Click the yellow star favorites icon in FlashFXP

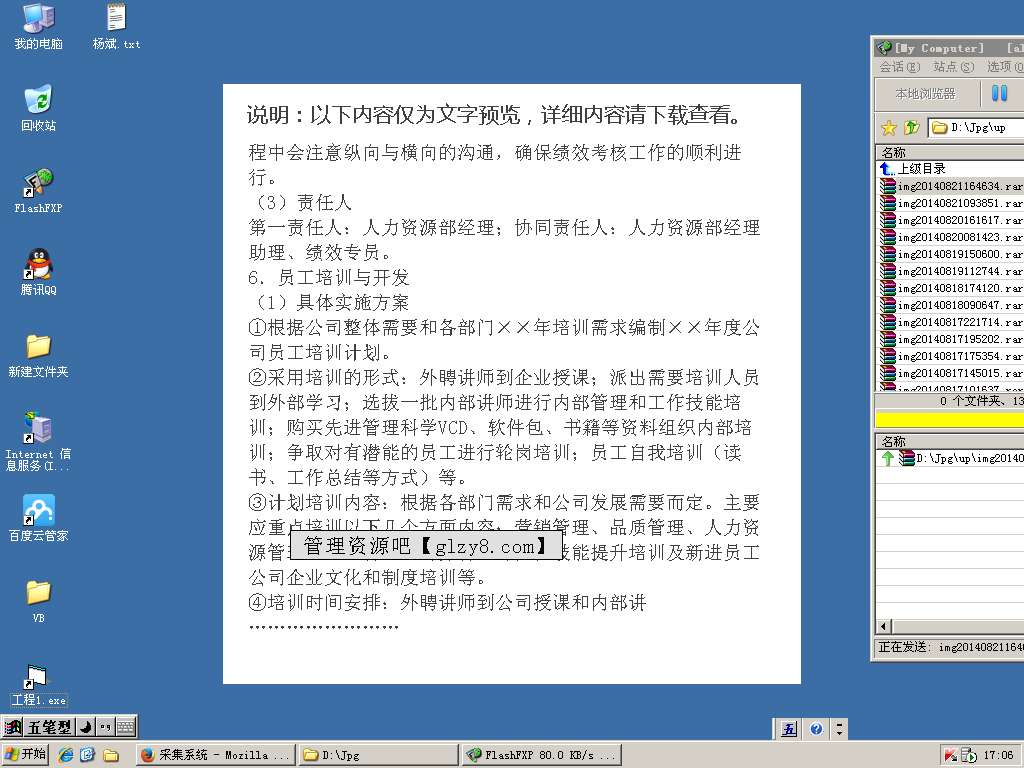click(x=889, y=127)
